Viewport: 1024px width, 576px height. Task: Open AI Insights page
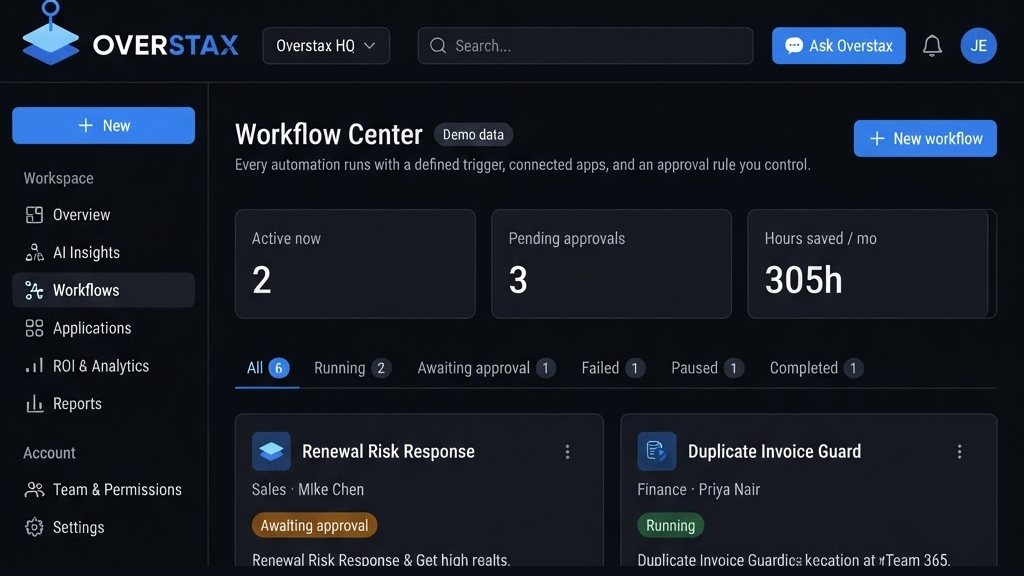[104, 253]
